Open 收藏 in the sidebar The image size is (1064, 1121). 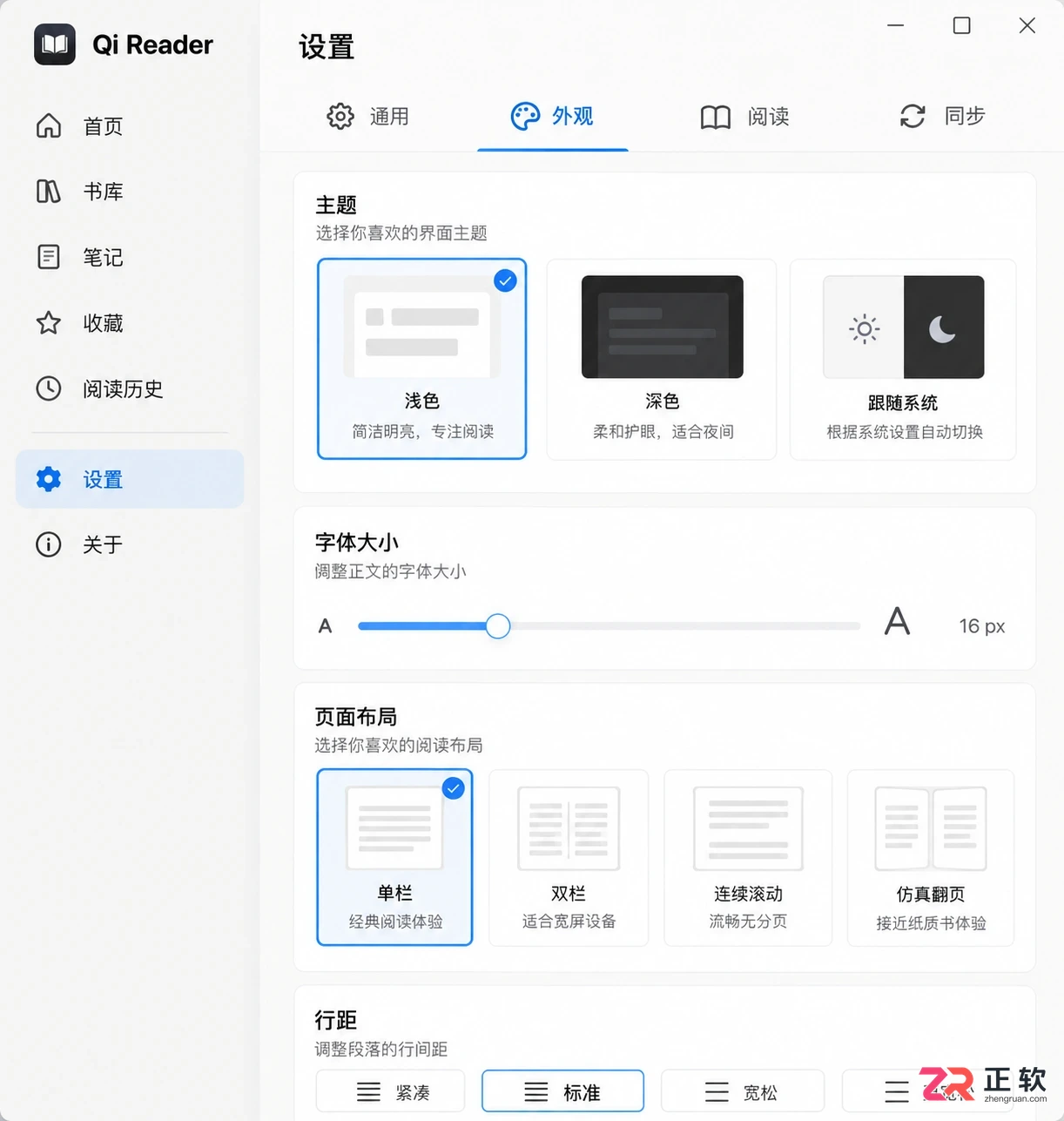(x=130, y=323)
